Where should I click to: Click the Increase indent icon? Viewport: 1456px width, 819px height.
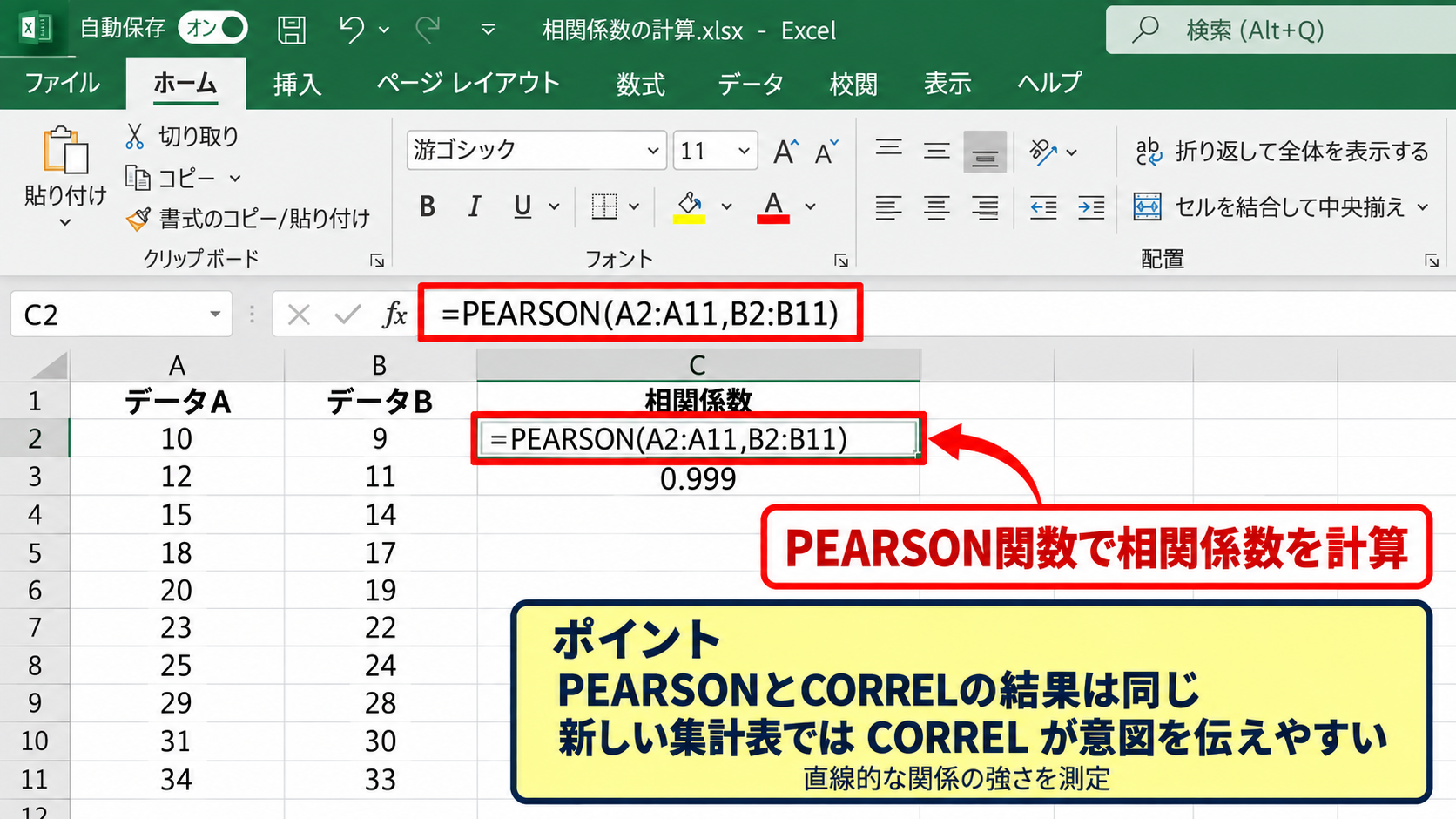(1091, 207)
